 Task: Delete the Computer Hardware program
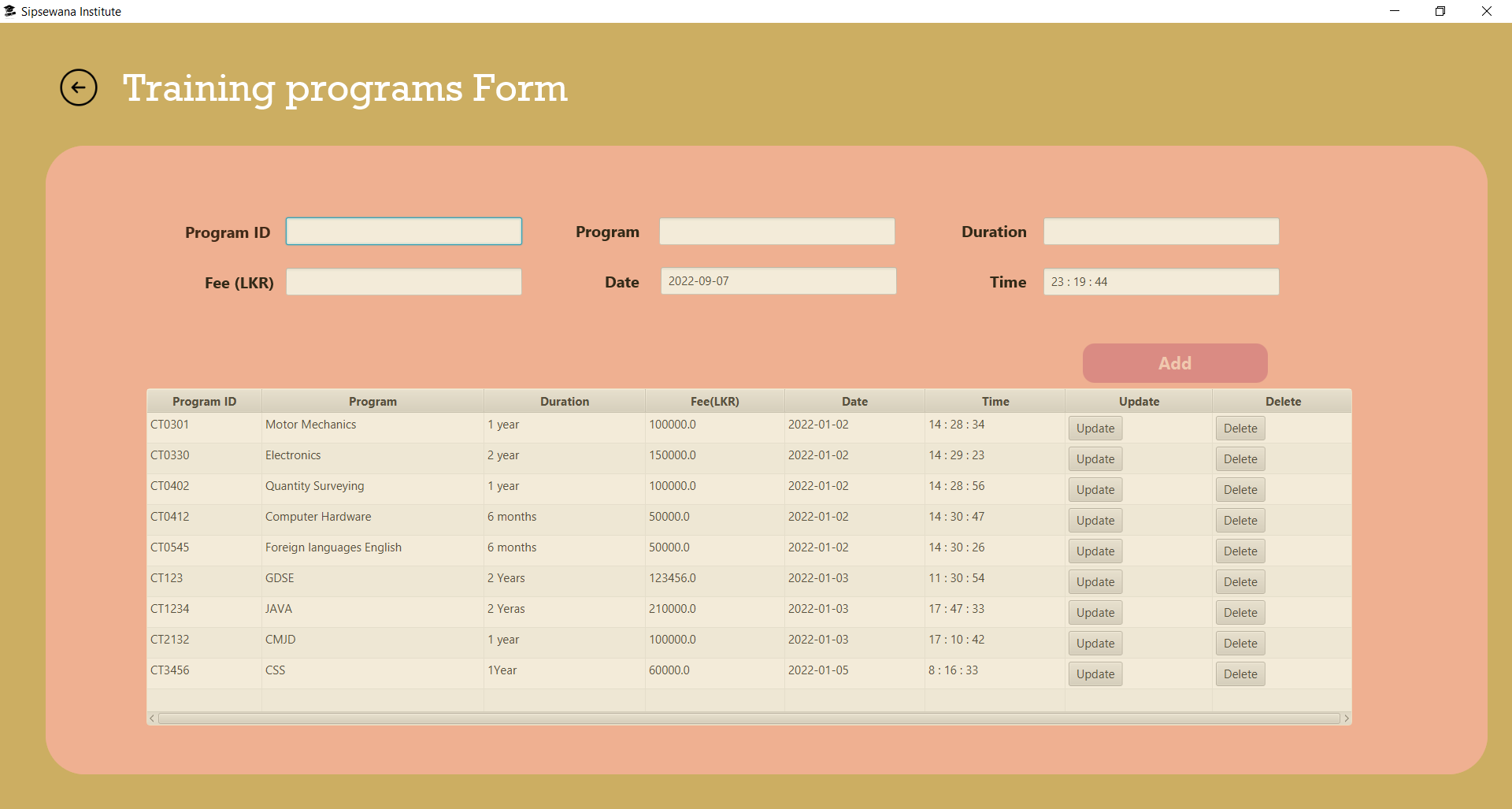tap(1240, 521)
